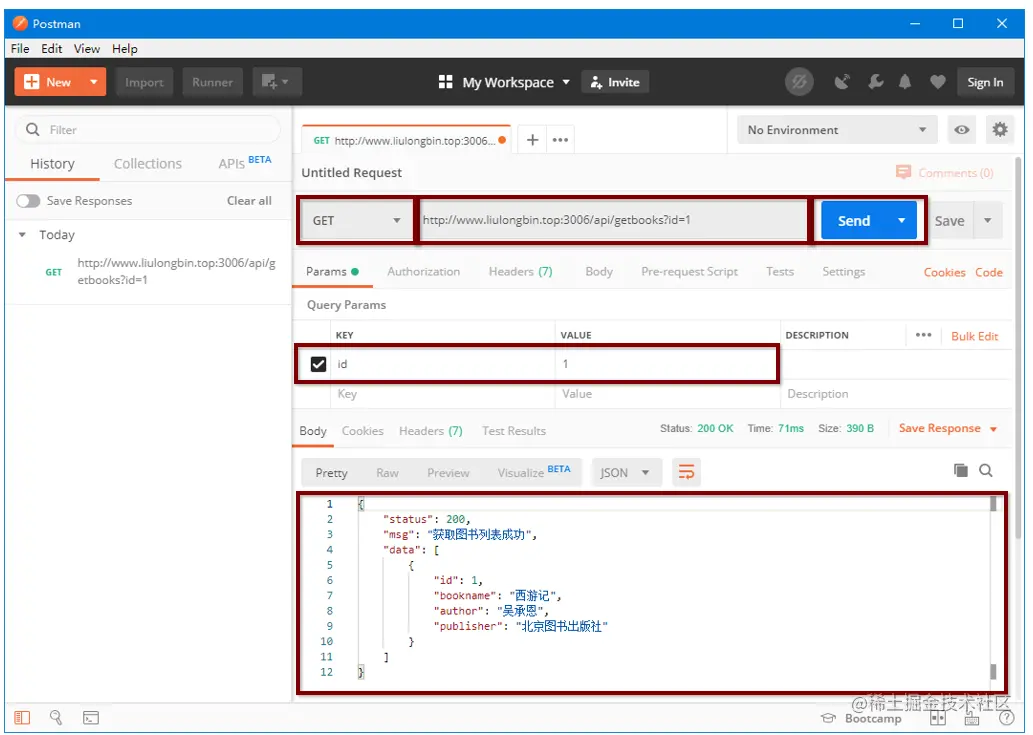1033x735 pixels.
Task: Click the history Filter search field
Action: 148,130
